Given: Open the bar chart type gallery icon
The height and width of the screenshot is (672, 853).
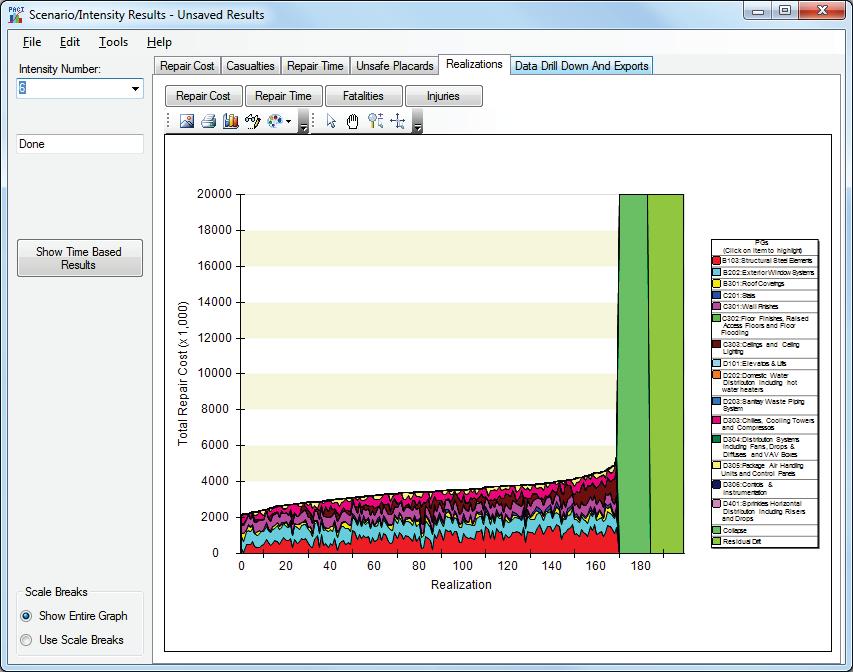Looking at the screenshot, I should point(231,121).
